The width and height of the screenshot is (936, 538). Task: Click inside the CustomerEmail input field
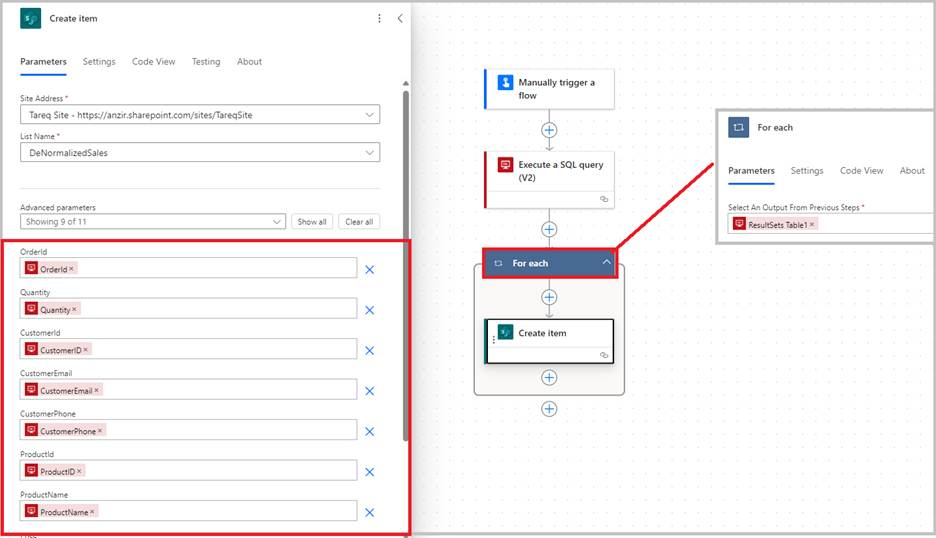click(x=189, y=389)
